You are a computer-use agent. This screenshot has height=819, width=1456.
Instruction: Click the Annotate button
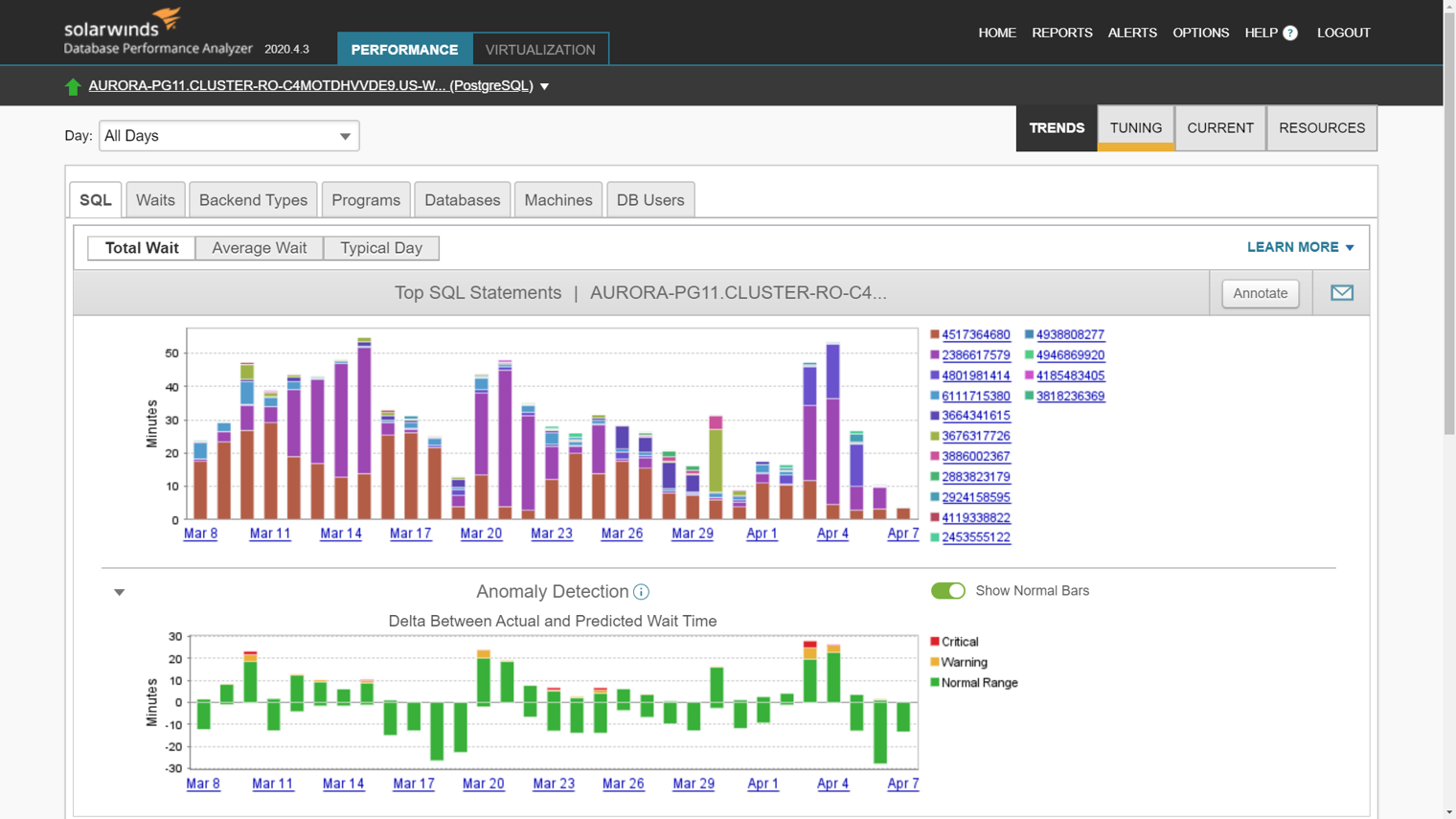tap(1260, 293)
